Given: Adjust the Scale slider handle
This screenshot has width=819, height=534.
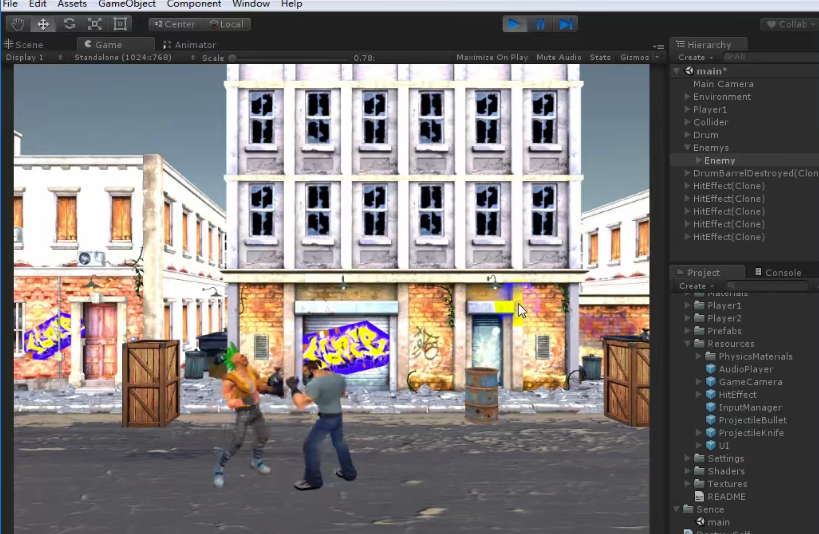Looking at the screenshot, I should pos(232,58).
